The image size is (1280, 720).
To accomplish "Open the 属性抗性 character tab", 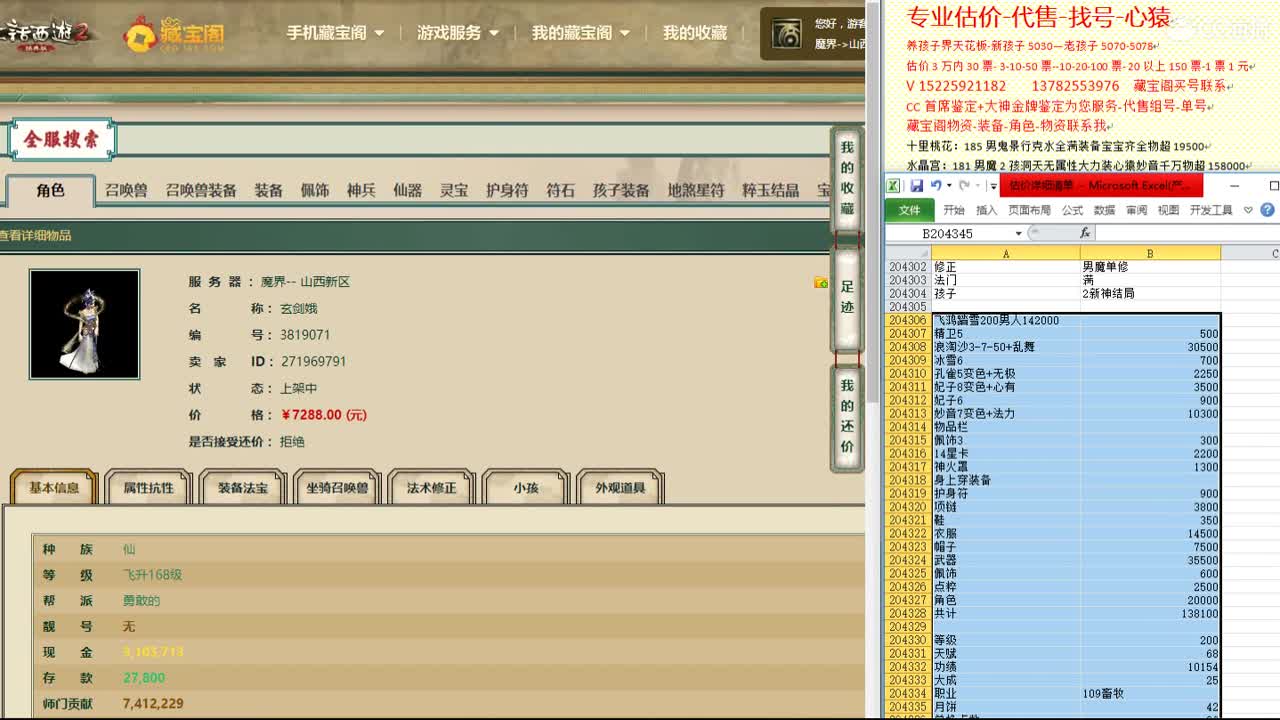I will (148, 487).
